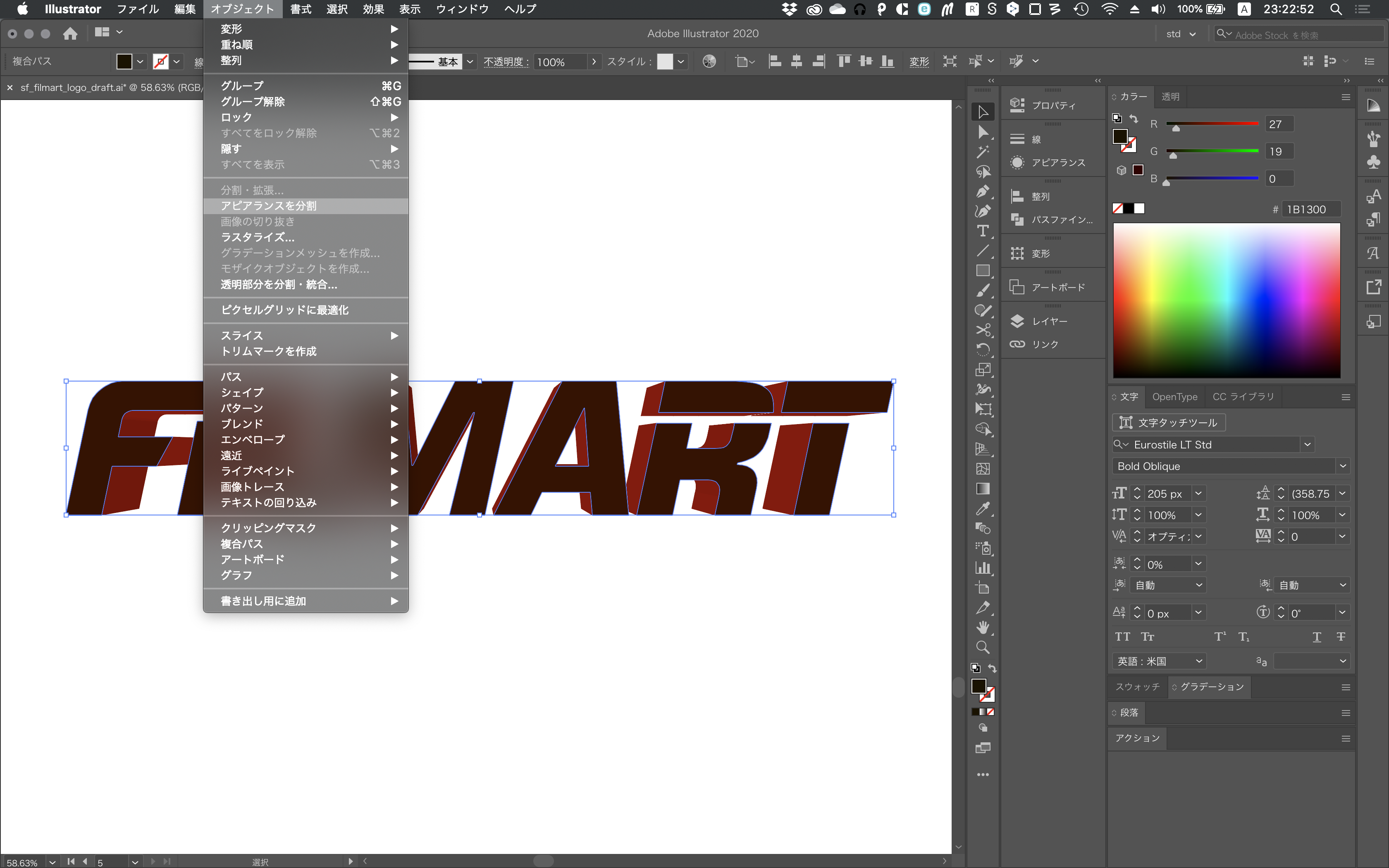Toggle Strikethrough in Character panel

point(1341,637)
